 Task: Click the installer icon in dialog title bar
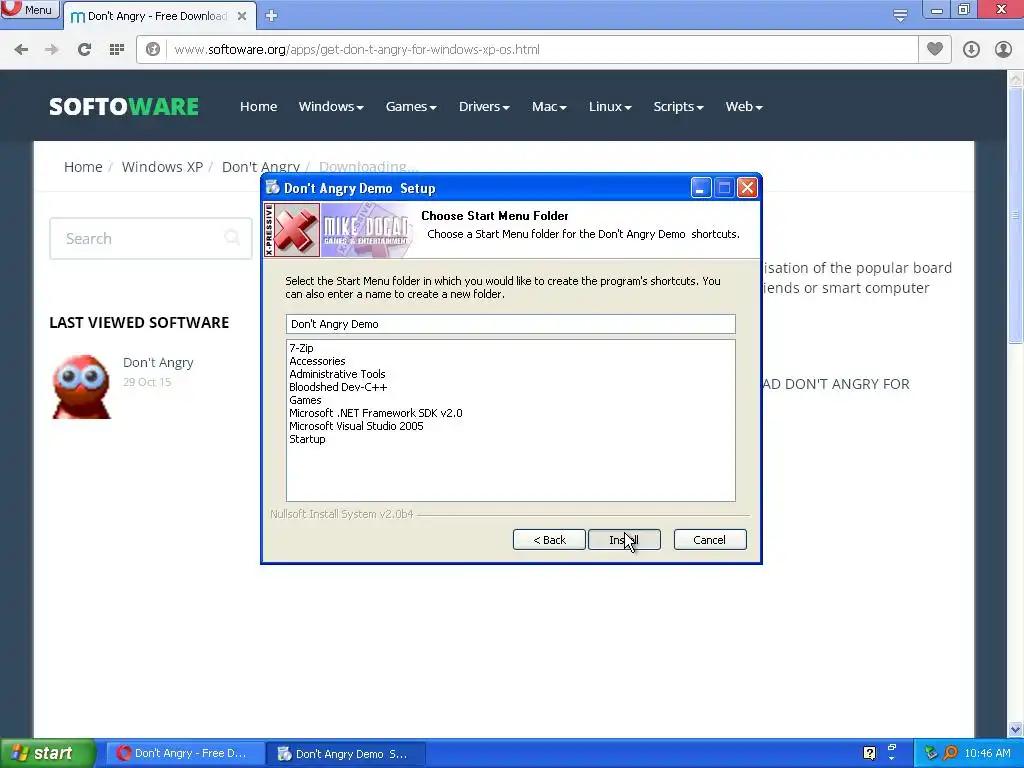(x=273, y=187)
